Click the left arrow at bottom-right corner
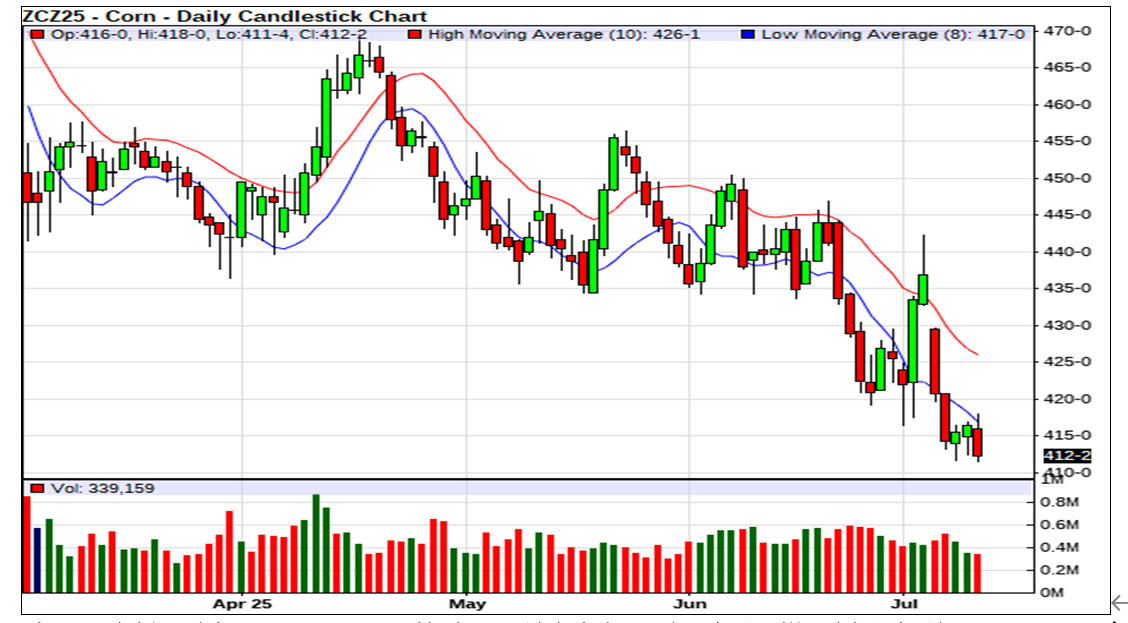This screenshot has height=623, width=1128. click(1118, 602)
